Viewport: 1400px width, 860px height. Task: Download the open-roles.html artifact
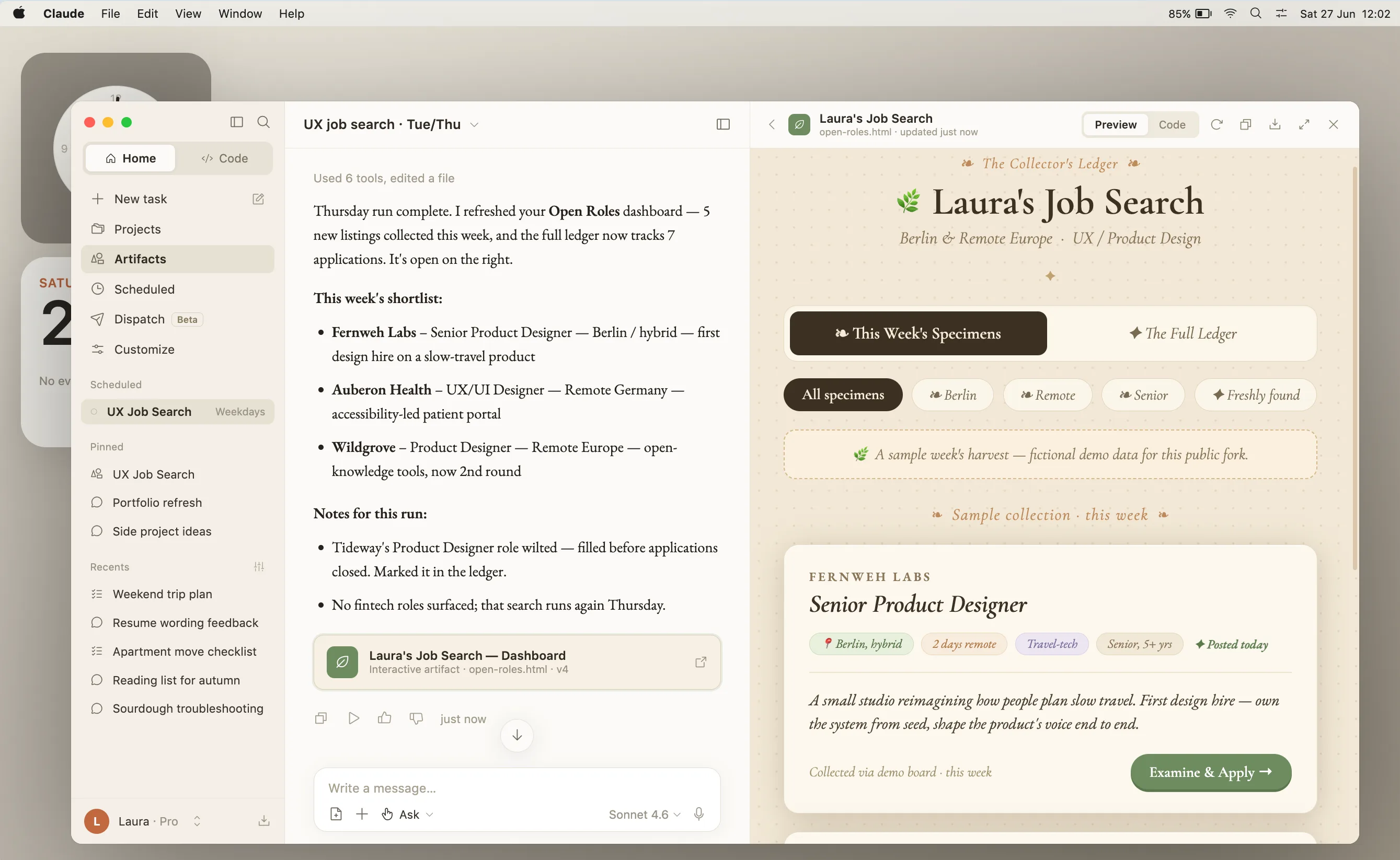tap(1275, 124)
